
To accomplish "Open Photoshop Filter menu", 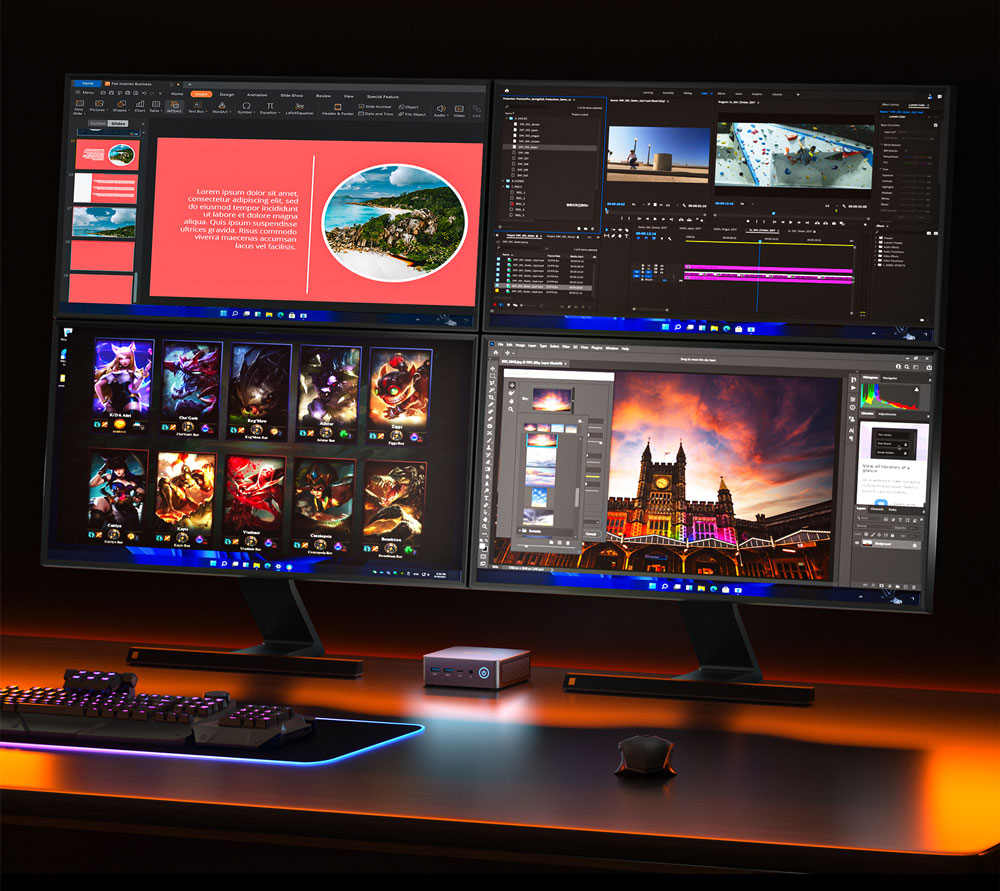I will [566, 346].
